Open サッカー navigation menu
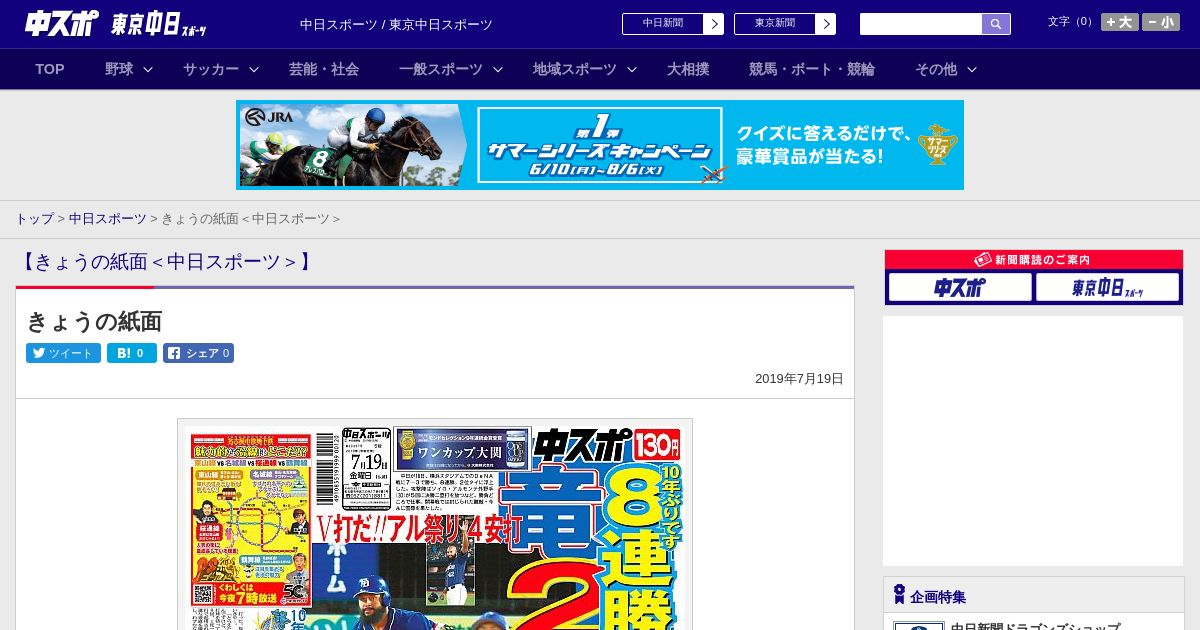The height and width of the screenshot is (630, 1200). [x=211, y=69]
